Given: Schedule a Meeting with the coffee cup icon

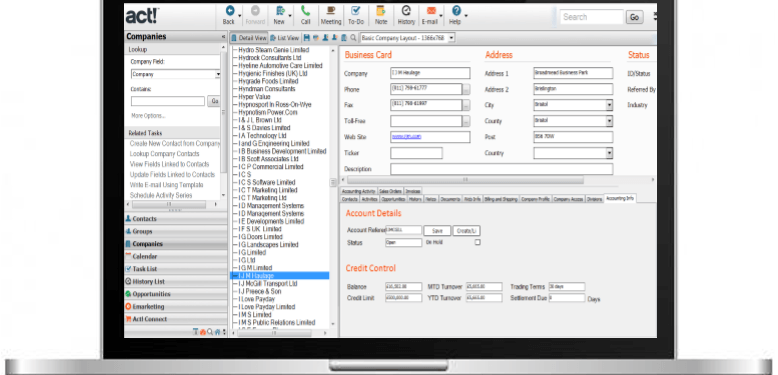Looking at the screenshot, I should tap(330, 11).
